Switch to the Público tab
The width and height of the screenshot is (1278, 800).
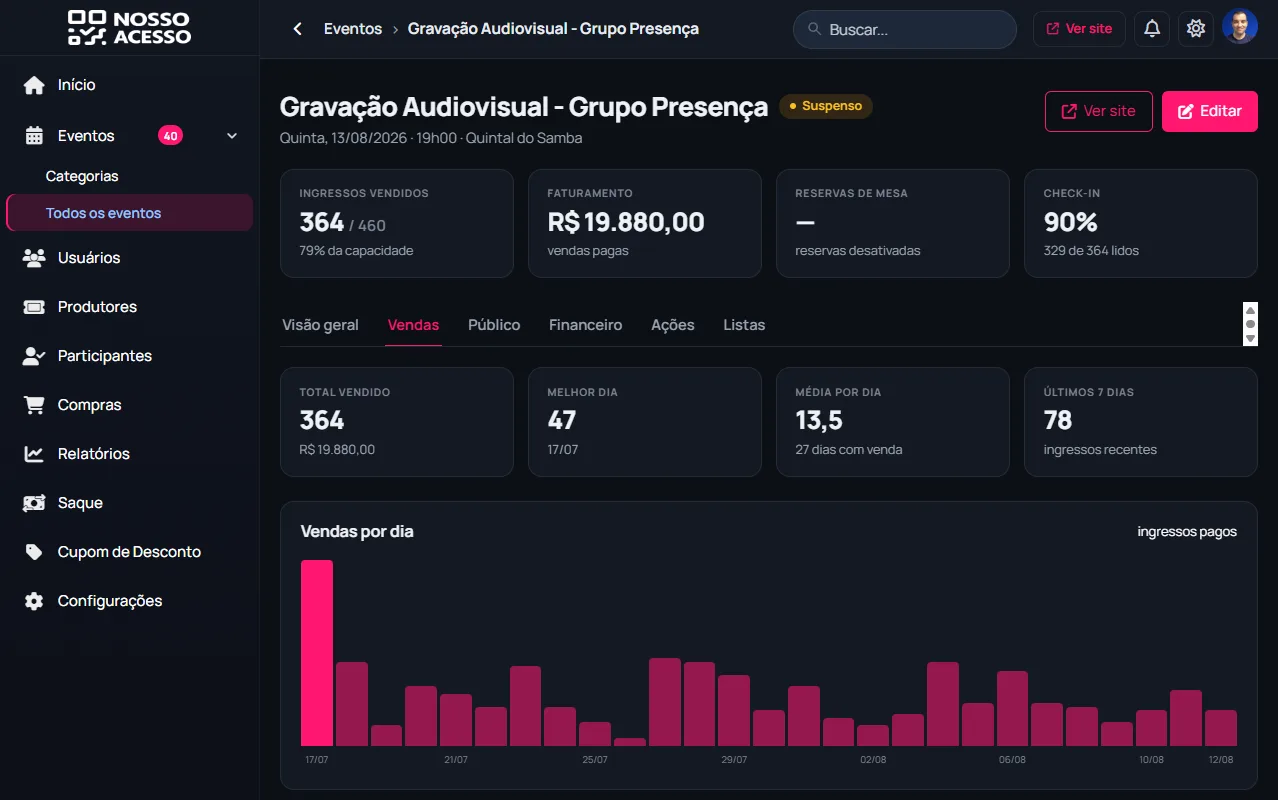pyautogui.click(x=494, y=325)
